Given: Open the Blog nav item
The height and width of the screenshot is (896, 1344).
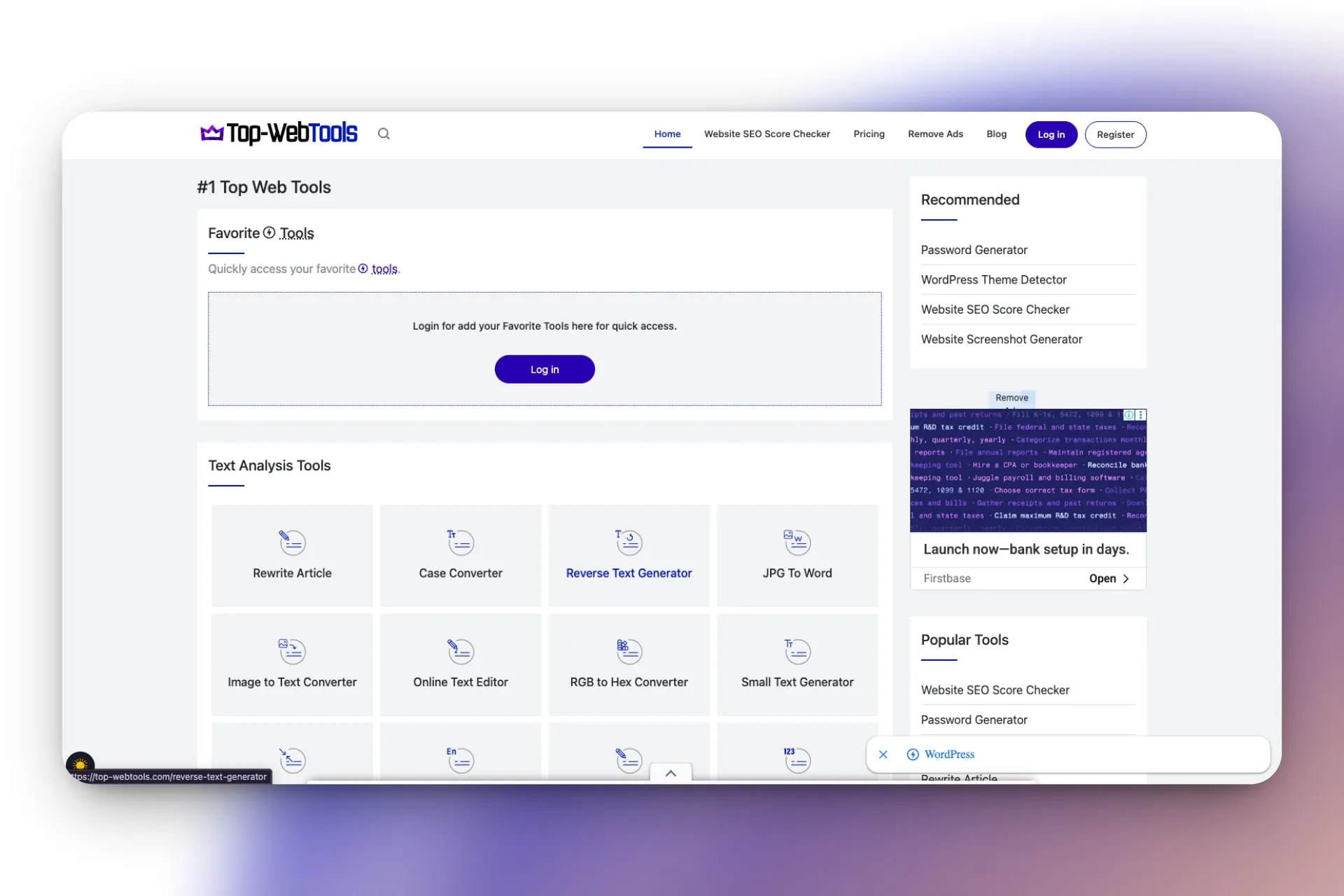Looking at the screenshot, I should click(996, 134).
